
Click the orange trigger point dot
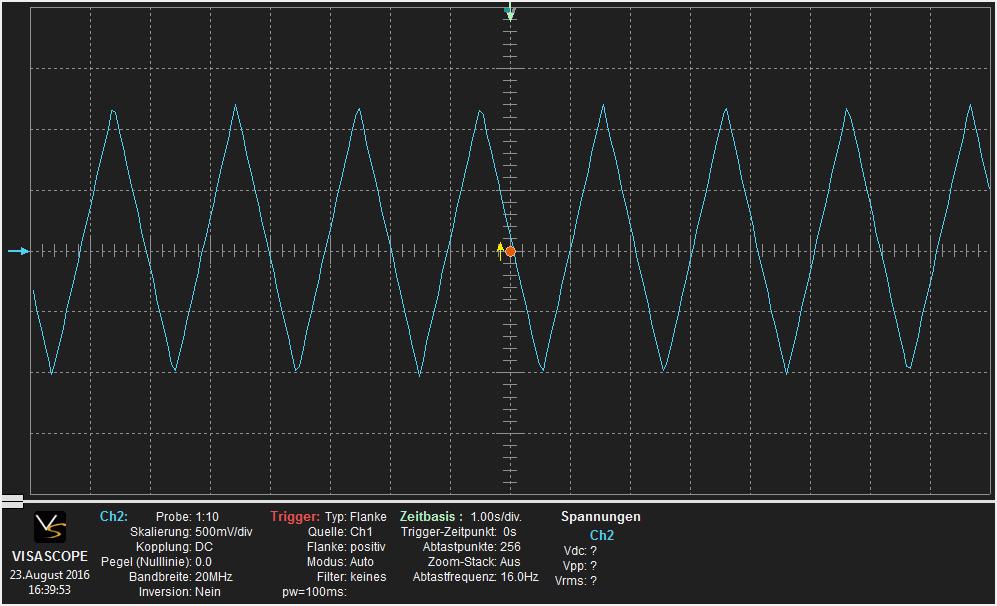point(511,252)
